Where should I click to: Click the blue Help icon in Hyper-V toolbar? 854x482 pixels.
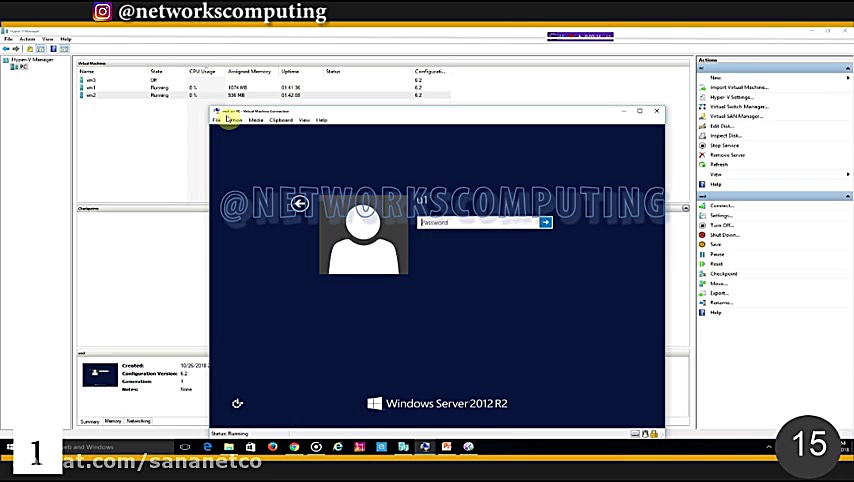pyautogui.click(x=53, y=49)
